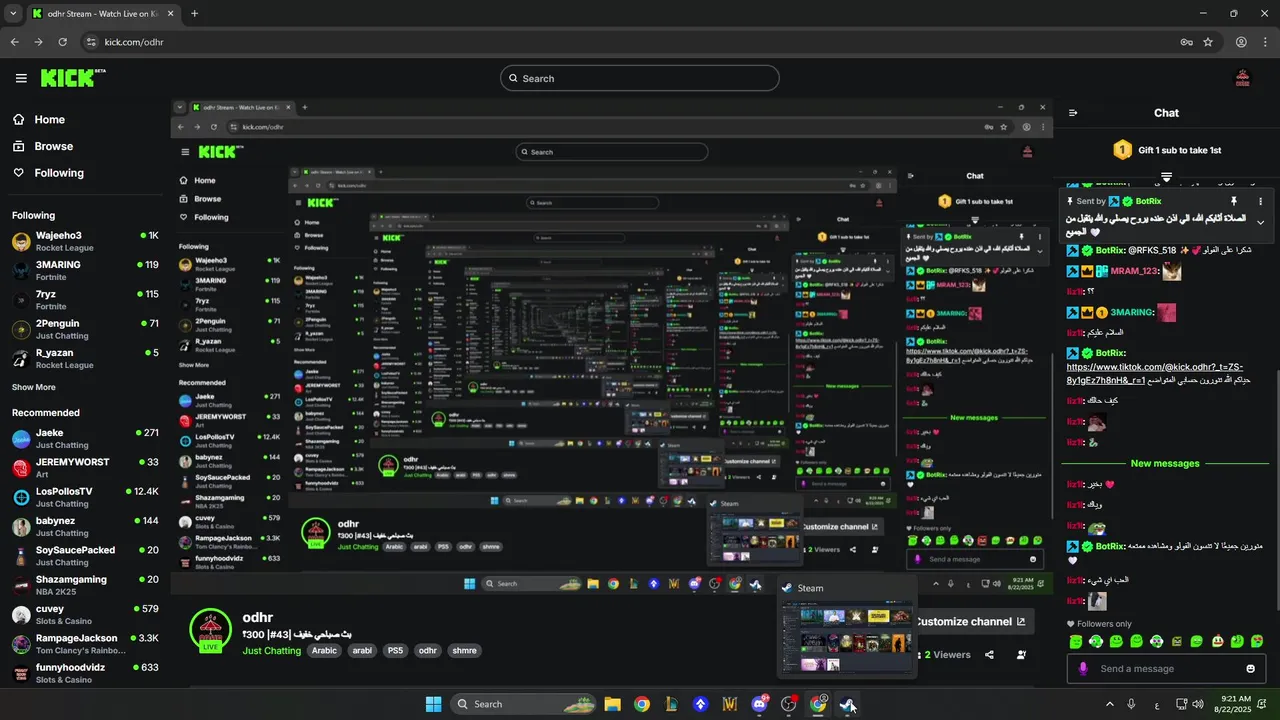
Task: Click the pin icon in pinned message
Action: 1234,201
